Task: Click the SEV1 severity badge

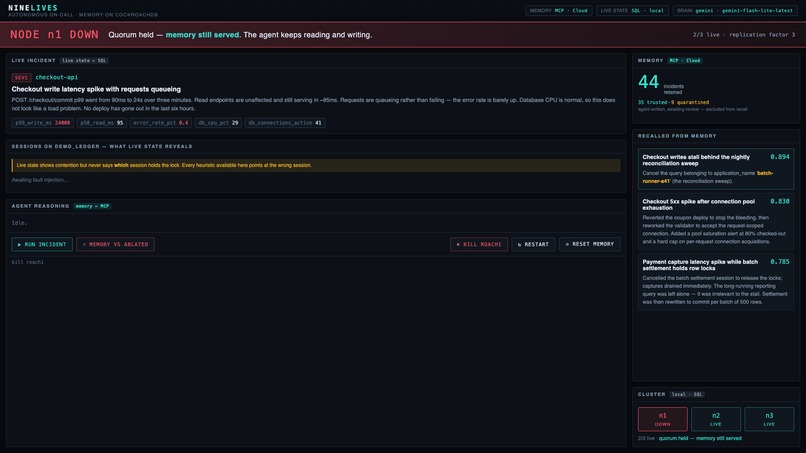Action: (x=21, y=78)
